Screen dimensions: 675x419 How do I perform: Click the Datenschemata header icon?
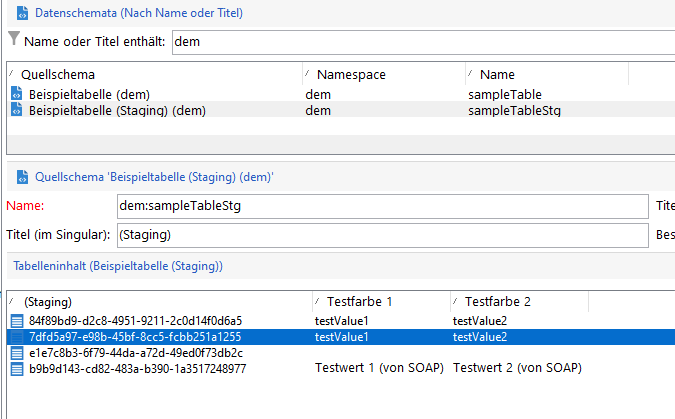(x=19, y=14)
